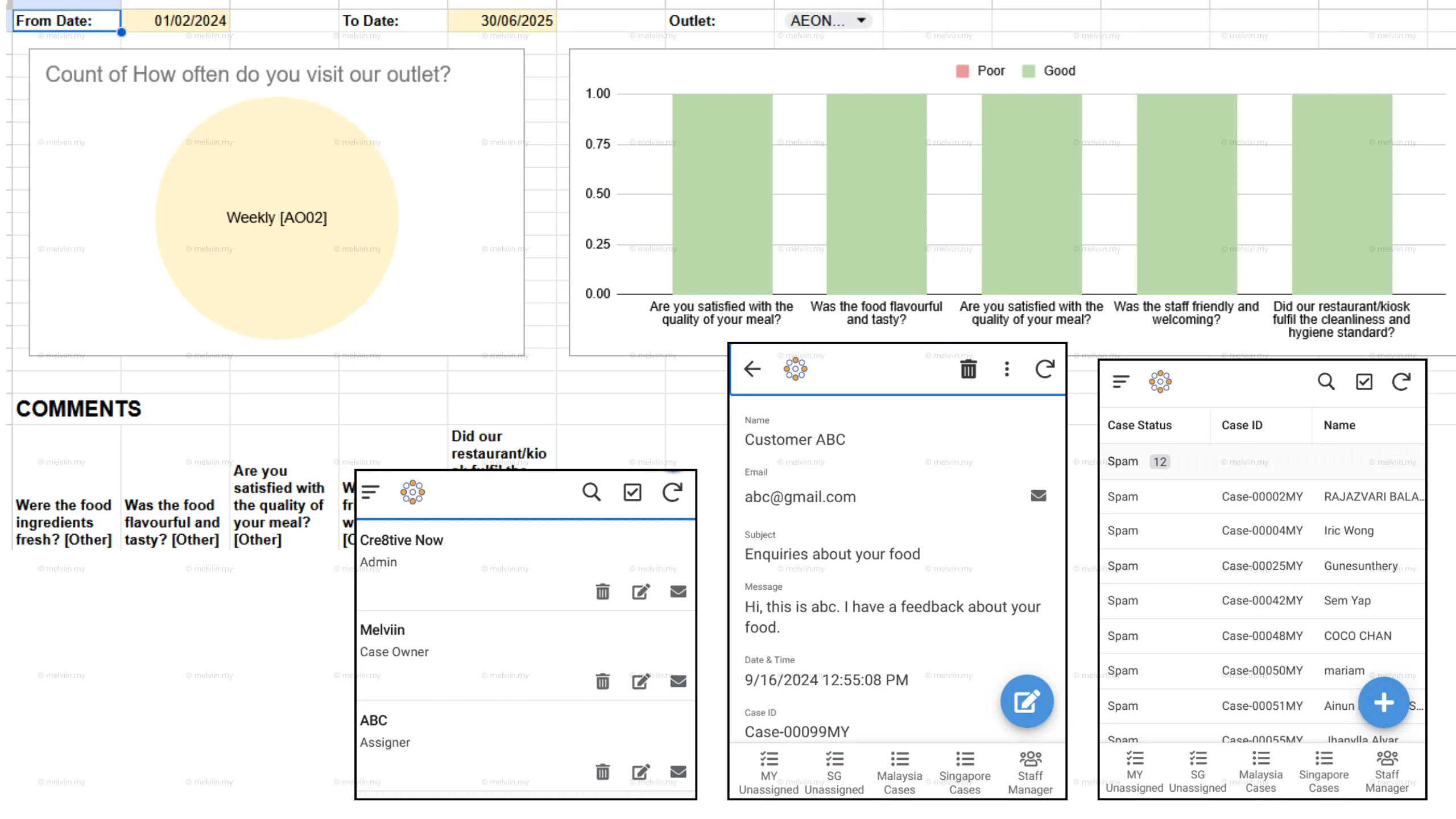Switch to the Malaysia Cases tab

899,771
